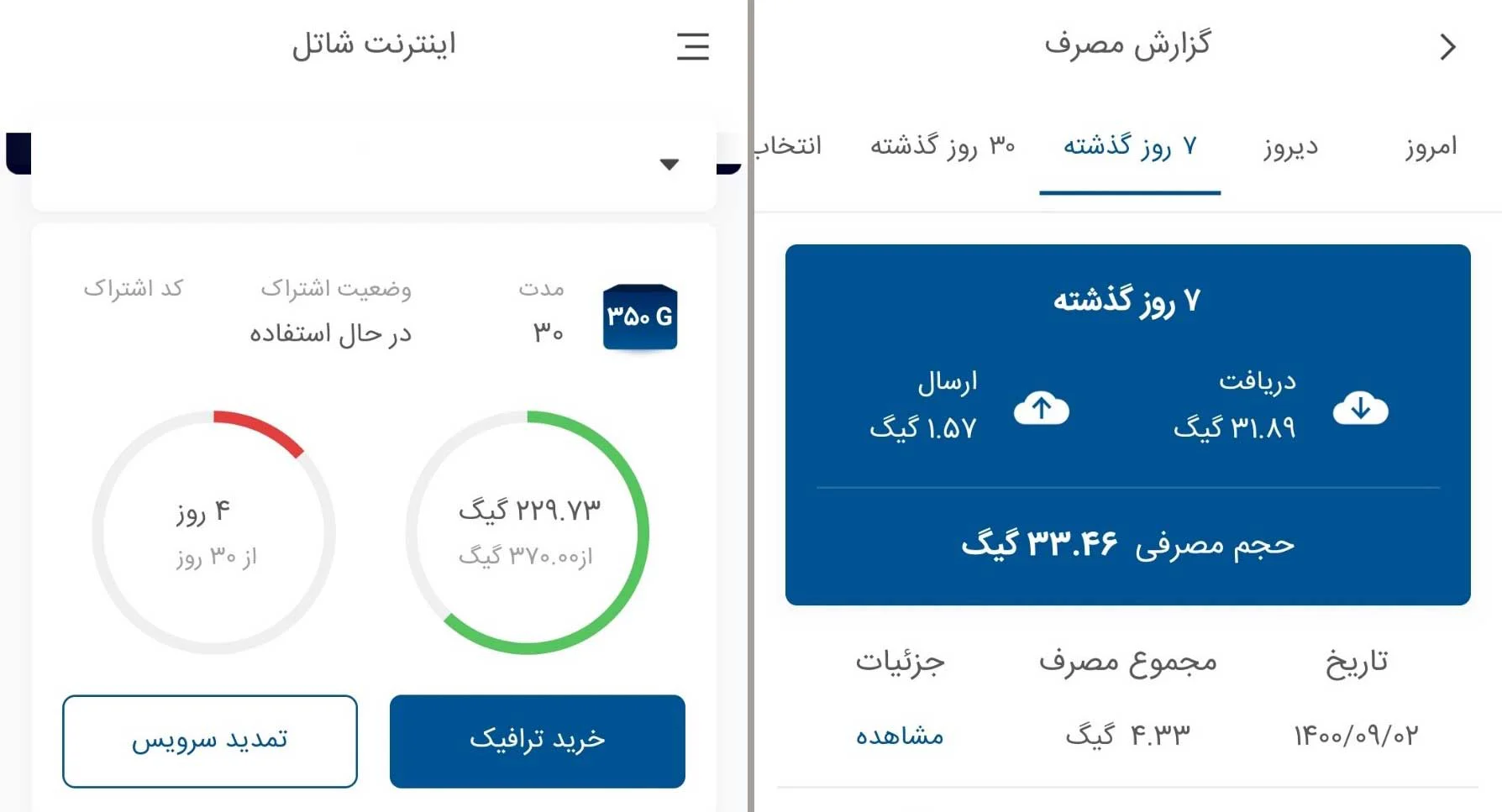Select the 350G package badge icon
Screen dimensions: 1502x812
coord(639,317)
